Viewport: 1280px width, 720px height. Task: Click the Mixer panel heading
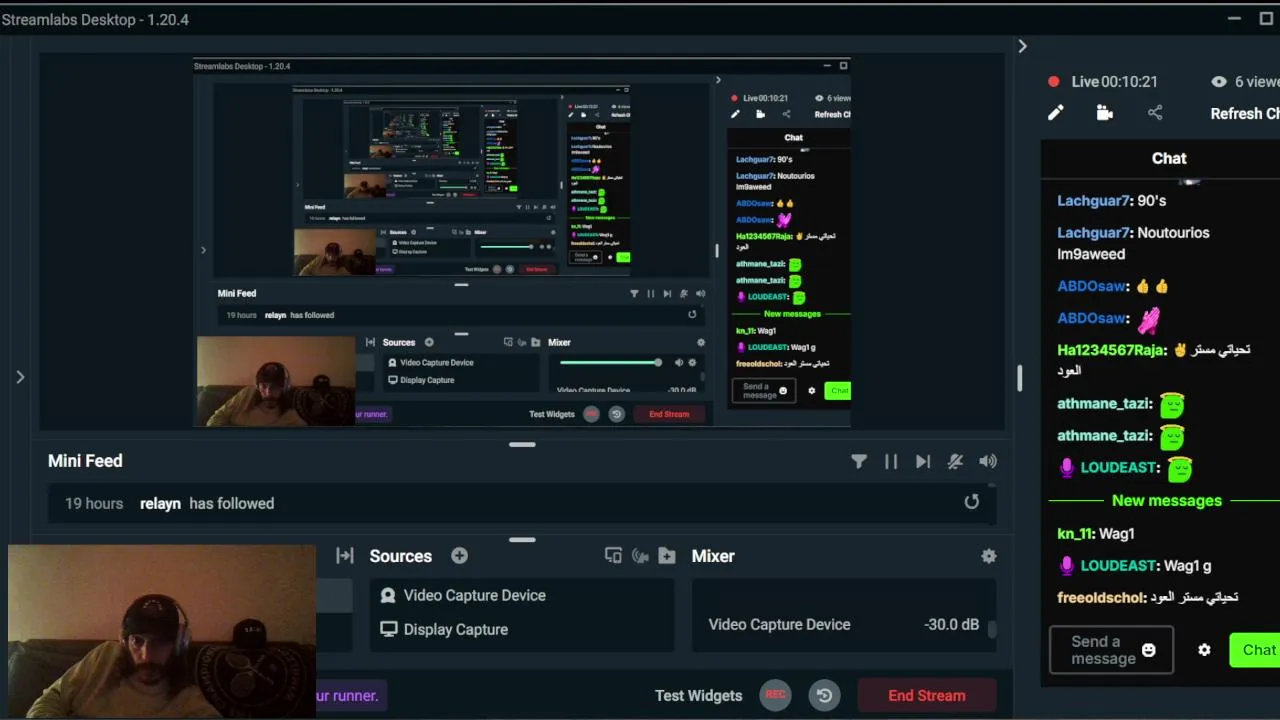click(713, 556)
